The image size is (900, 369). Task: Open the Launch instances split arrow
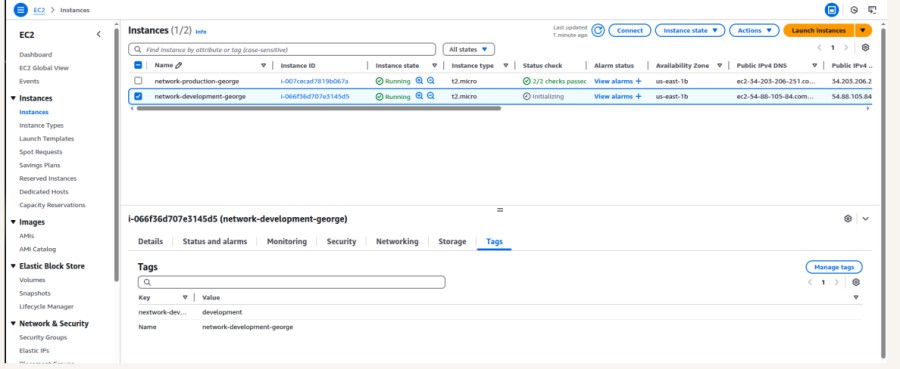[x=863, y=30]
